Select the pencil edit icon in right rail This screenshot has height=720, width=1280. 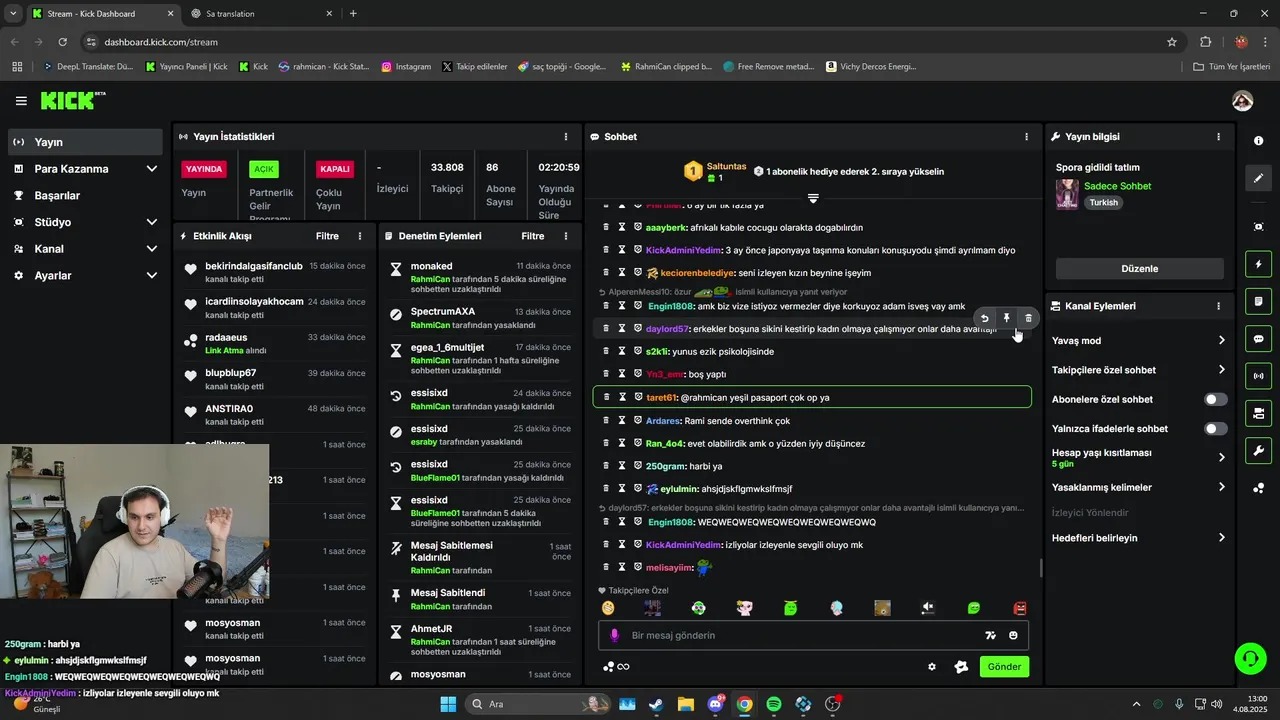click(x=1259, y=178)
